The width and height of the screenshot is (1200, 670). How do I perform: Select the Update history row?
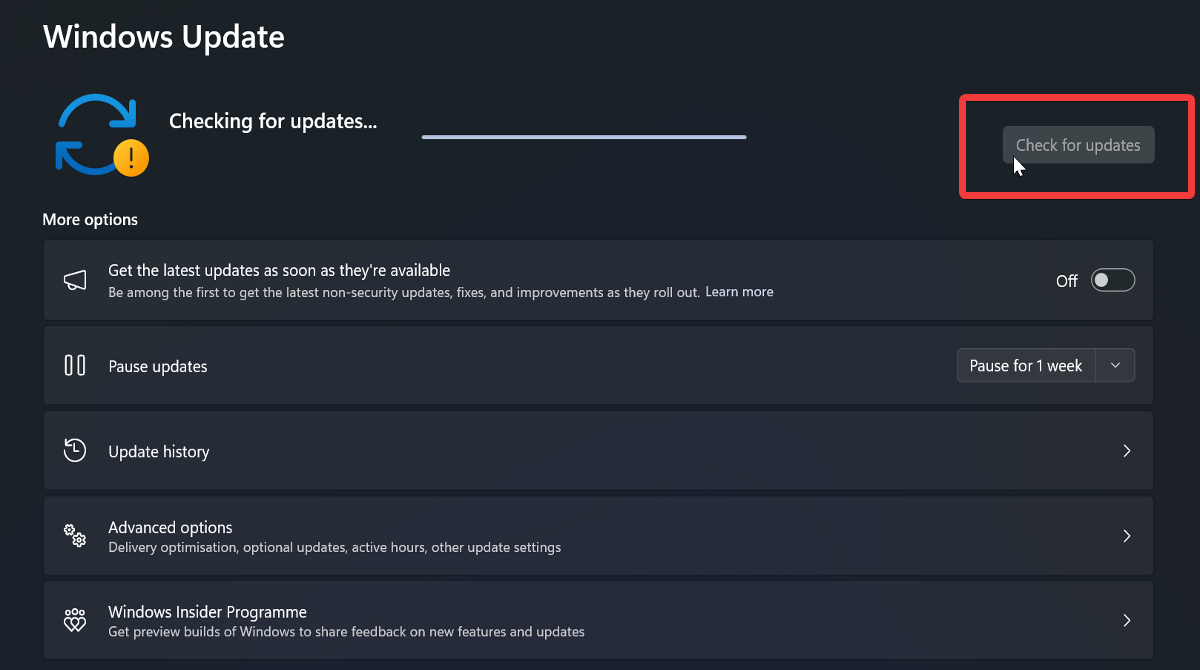598,450
